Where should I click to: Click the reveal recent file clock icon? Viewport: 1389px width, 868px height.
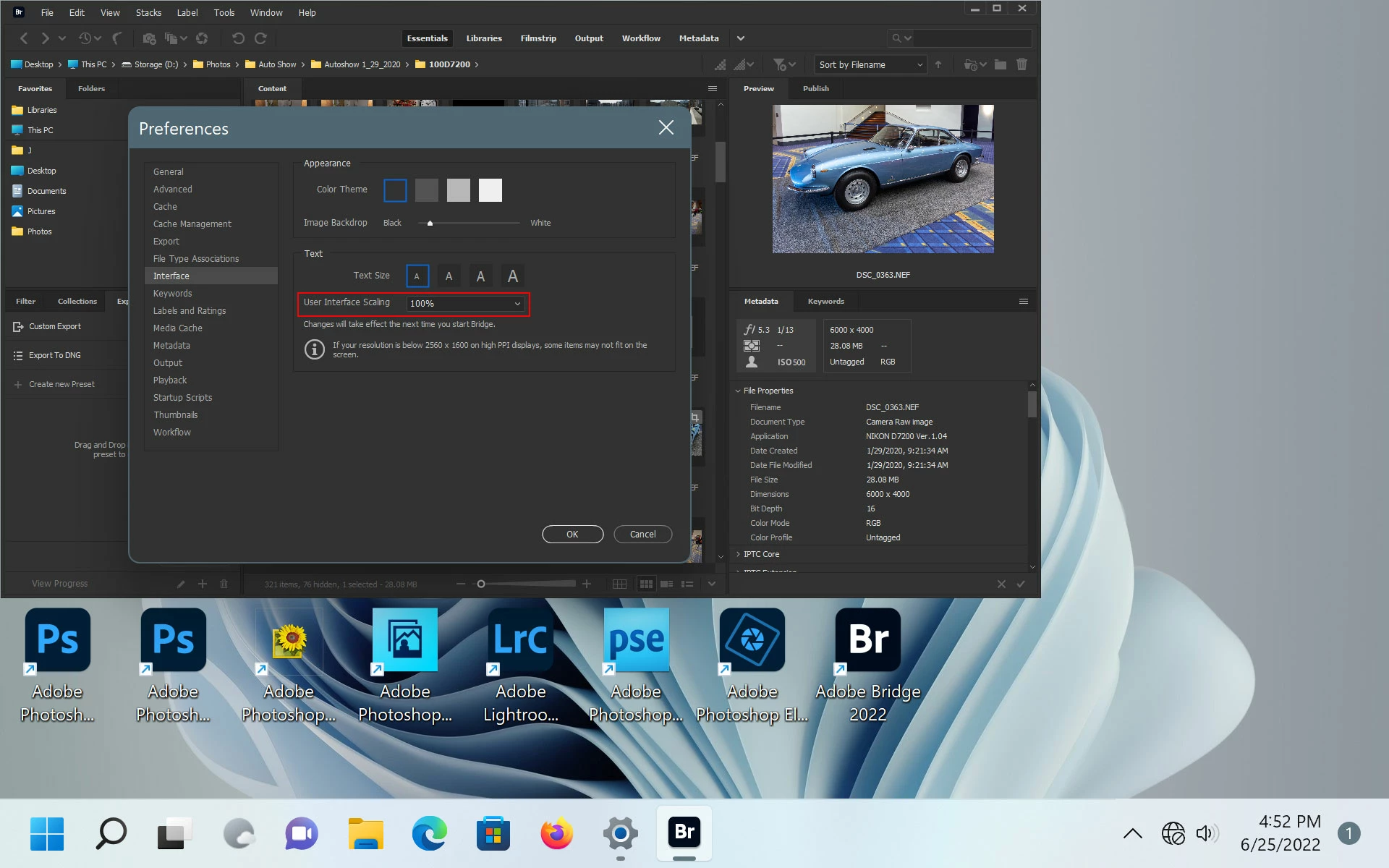click(x=85, y=38)
